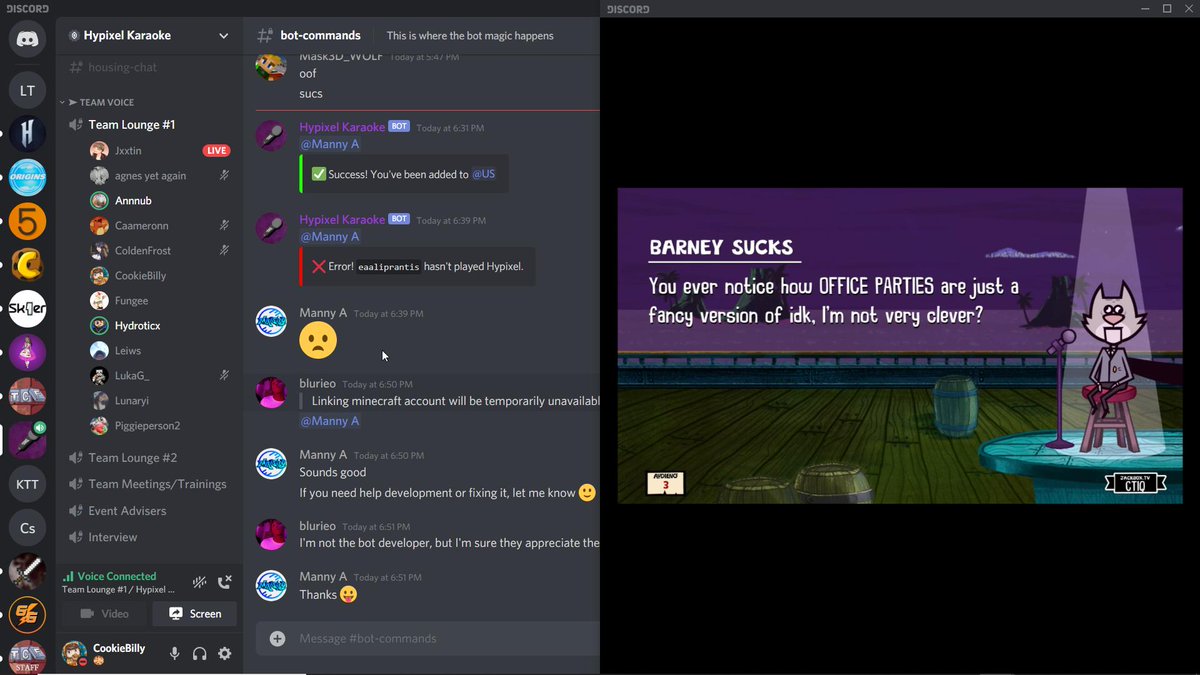The image size is (1200, 675).
Task: Toggle deafen headphones icon
Action: (200, 653)
